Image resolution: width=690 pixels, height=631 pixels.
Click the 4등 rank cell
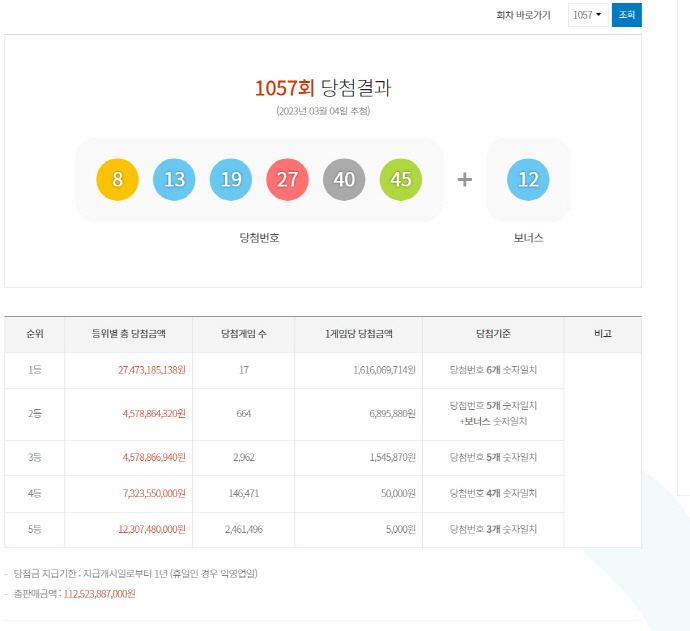pos(35,494)
